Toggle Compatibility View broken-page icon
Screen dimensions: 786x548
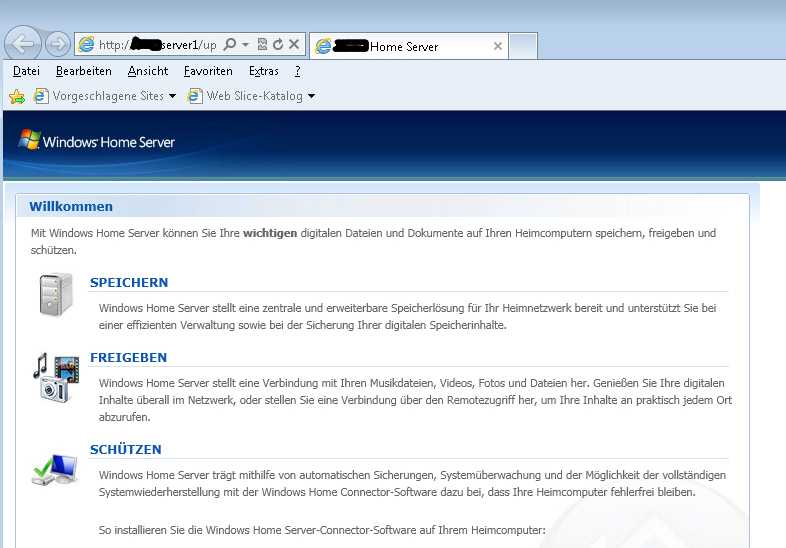pos(262,45)
